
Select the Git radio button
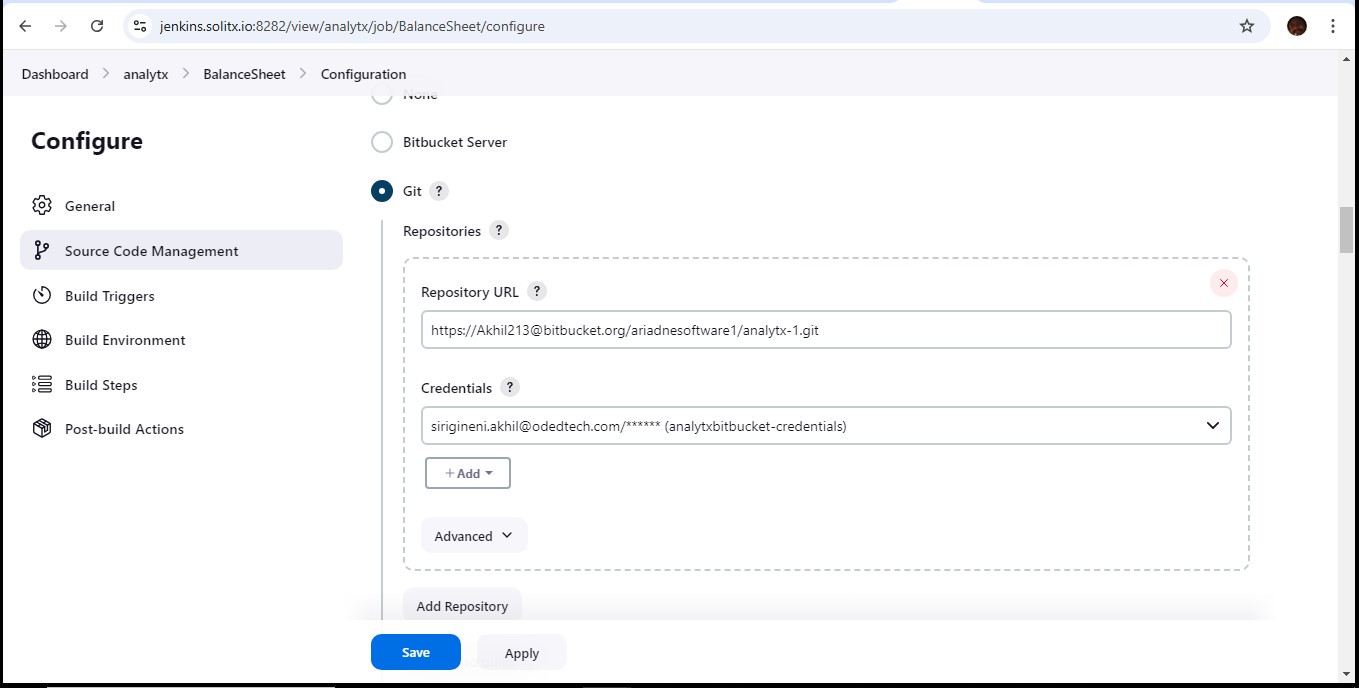click(382, 191)
